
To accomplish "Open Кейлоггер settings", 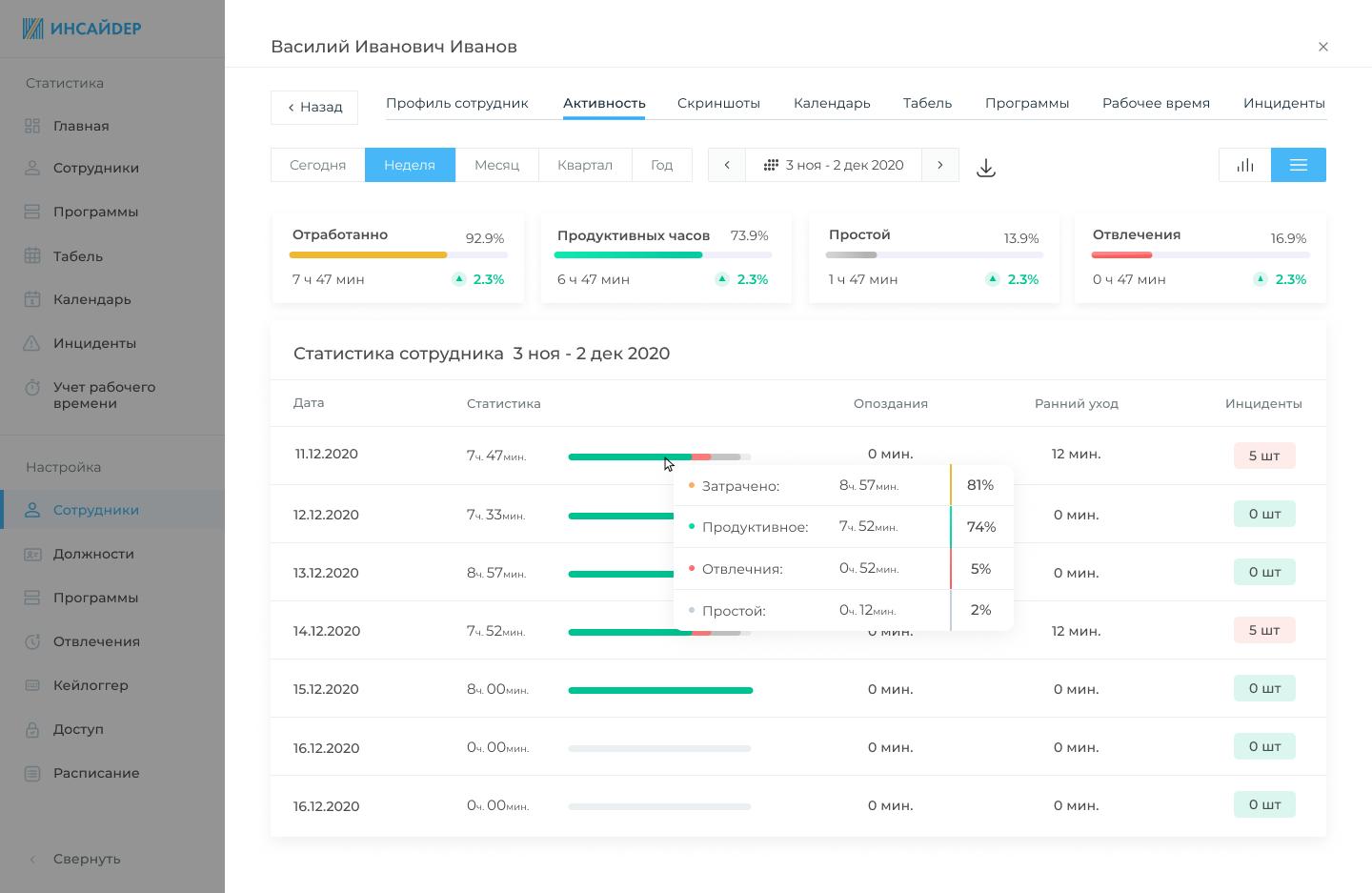I will 91,685.
